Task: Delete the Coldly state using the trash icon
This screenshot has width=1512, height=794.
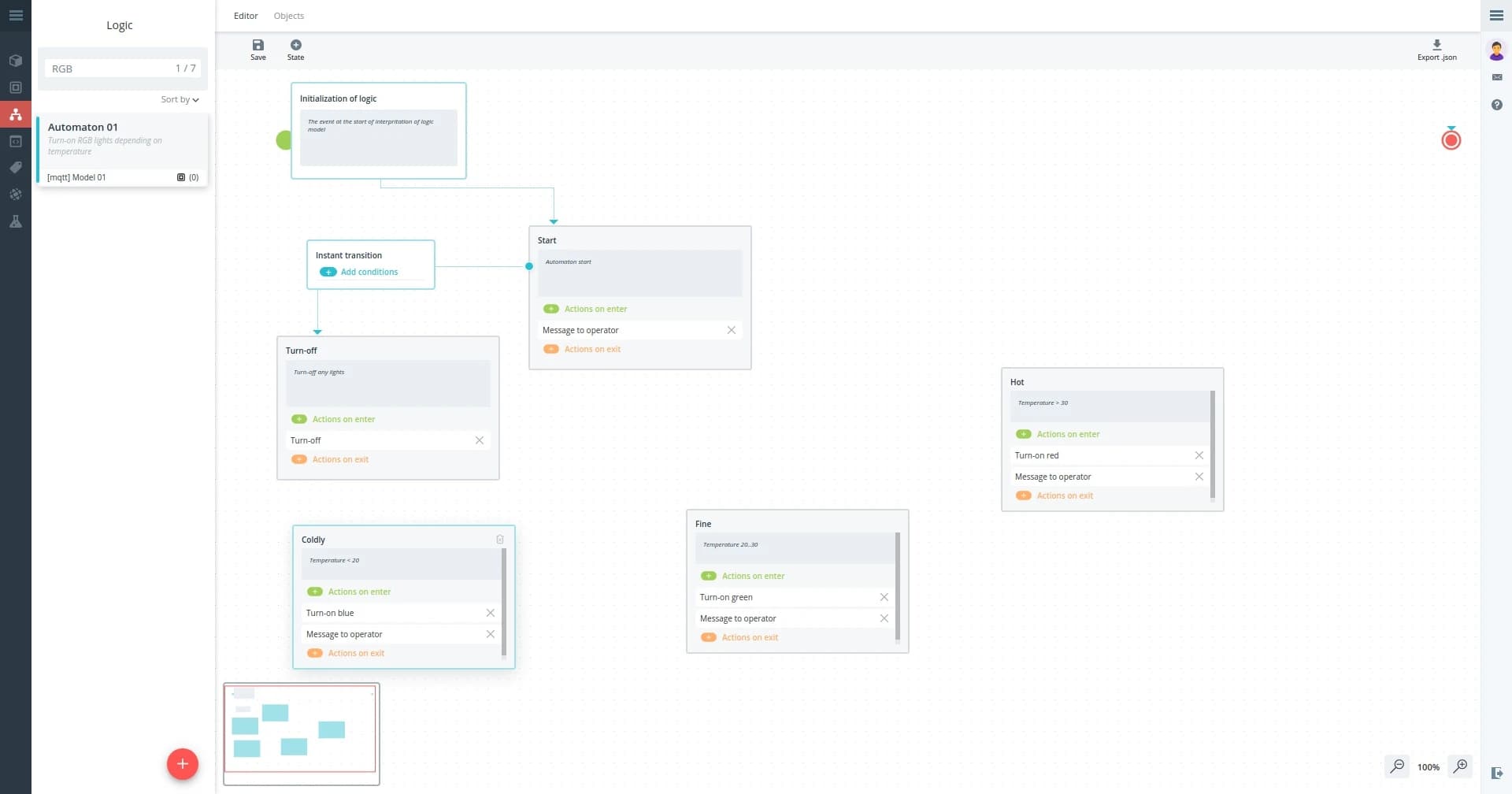Action: click(499, 540)
